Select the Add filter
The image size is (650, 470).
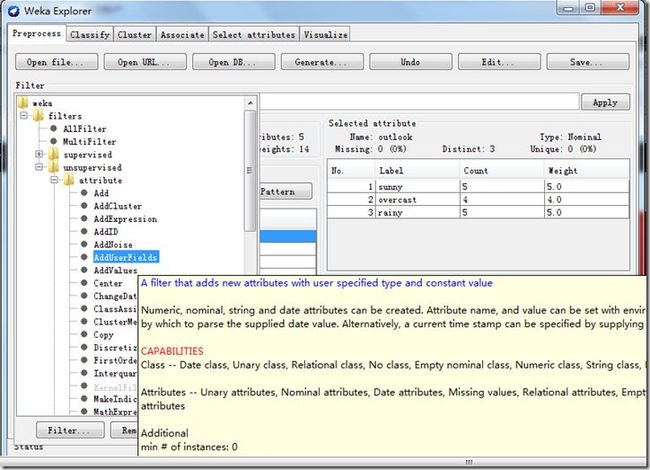(101, 193)
